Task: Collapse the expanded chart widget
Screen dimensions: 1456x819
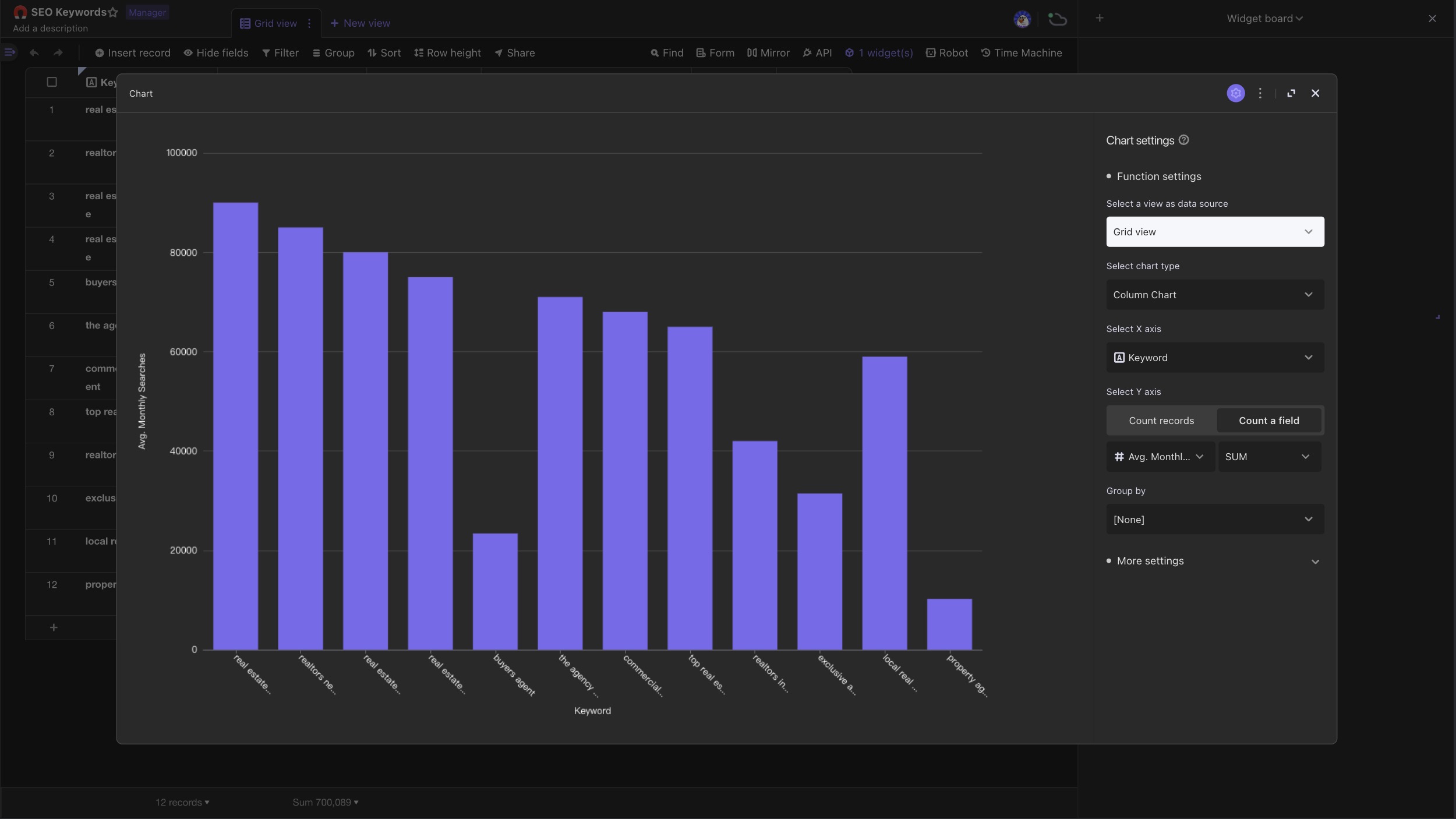Action: [x=1291, y=93]
